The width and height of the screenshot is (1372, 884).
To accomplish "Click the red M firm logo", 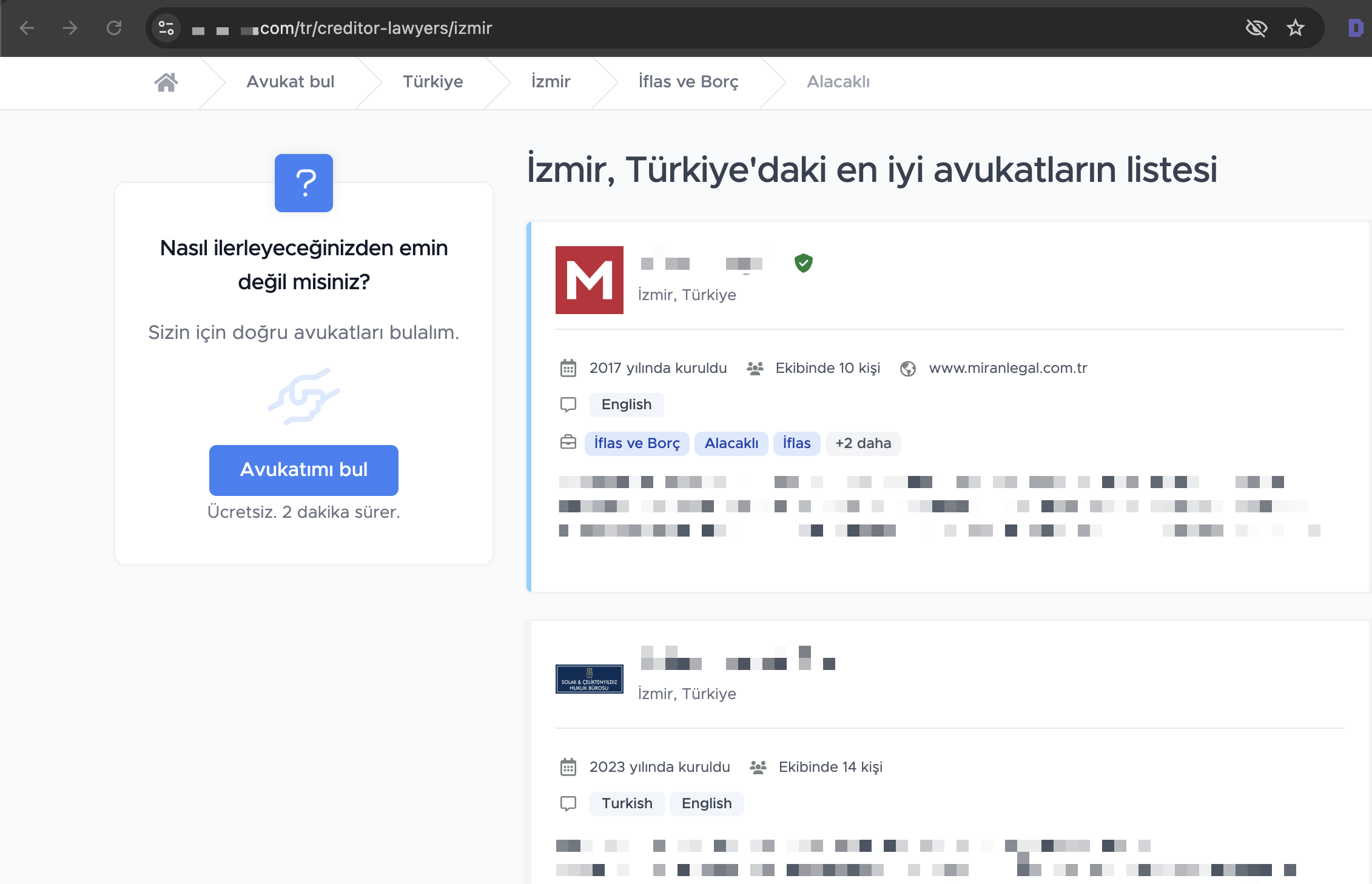I will tap(589, 280).
